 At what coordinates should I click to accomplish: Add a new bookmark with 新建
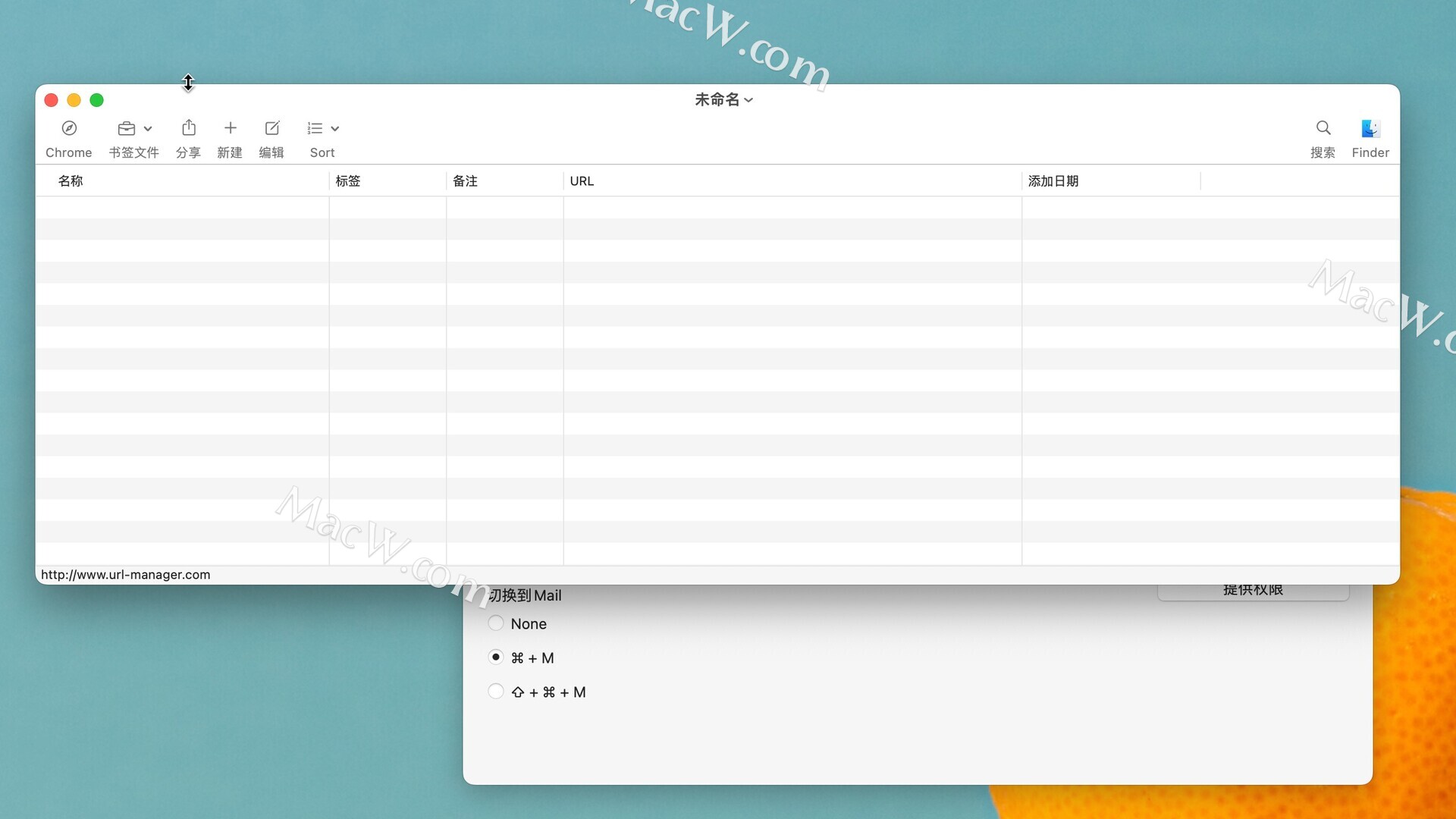tap(231, 128)
